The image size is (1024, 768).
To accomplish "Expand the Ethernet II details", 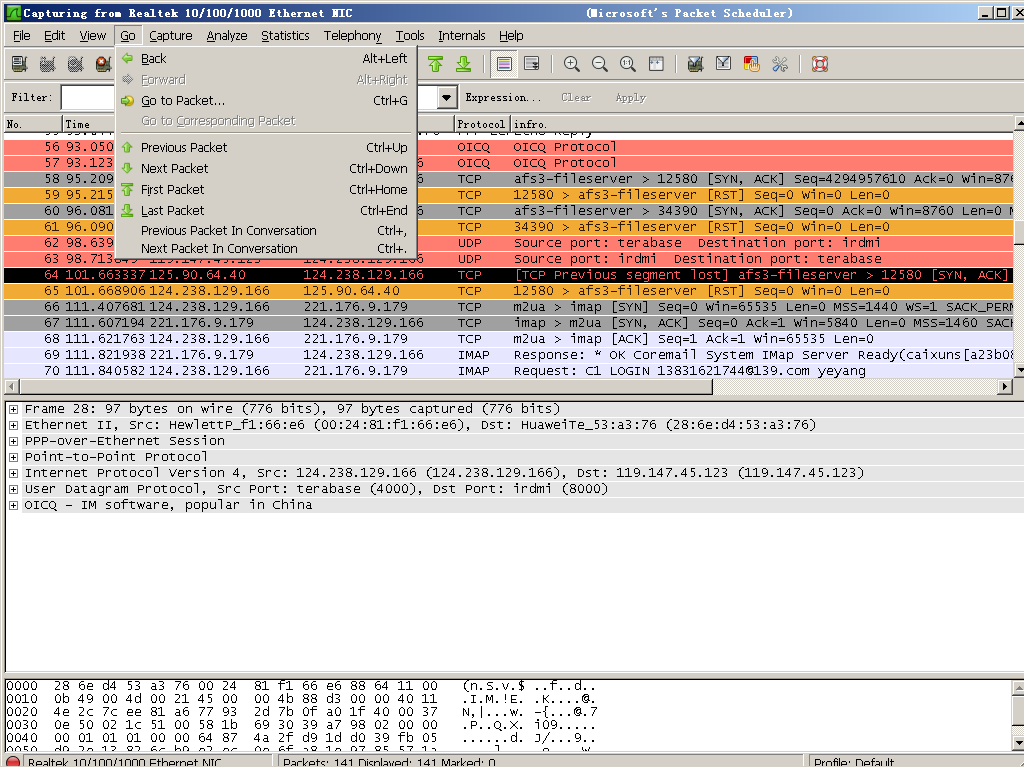I will tap(13, 425).
